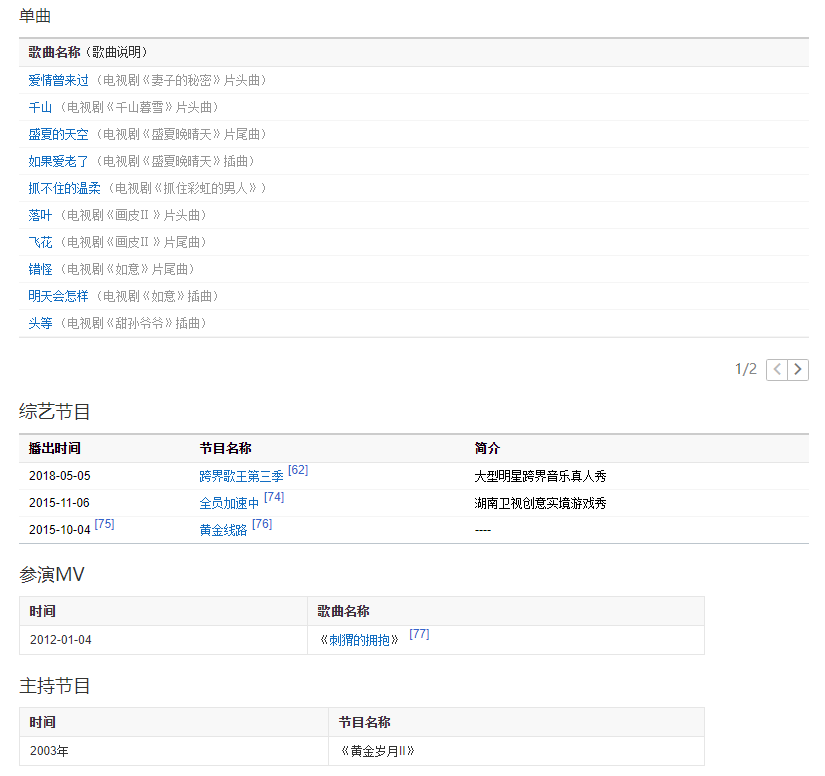
Task: Open the 头等 song link
Action: [40, 323]
